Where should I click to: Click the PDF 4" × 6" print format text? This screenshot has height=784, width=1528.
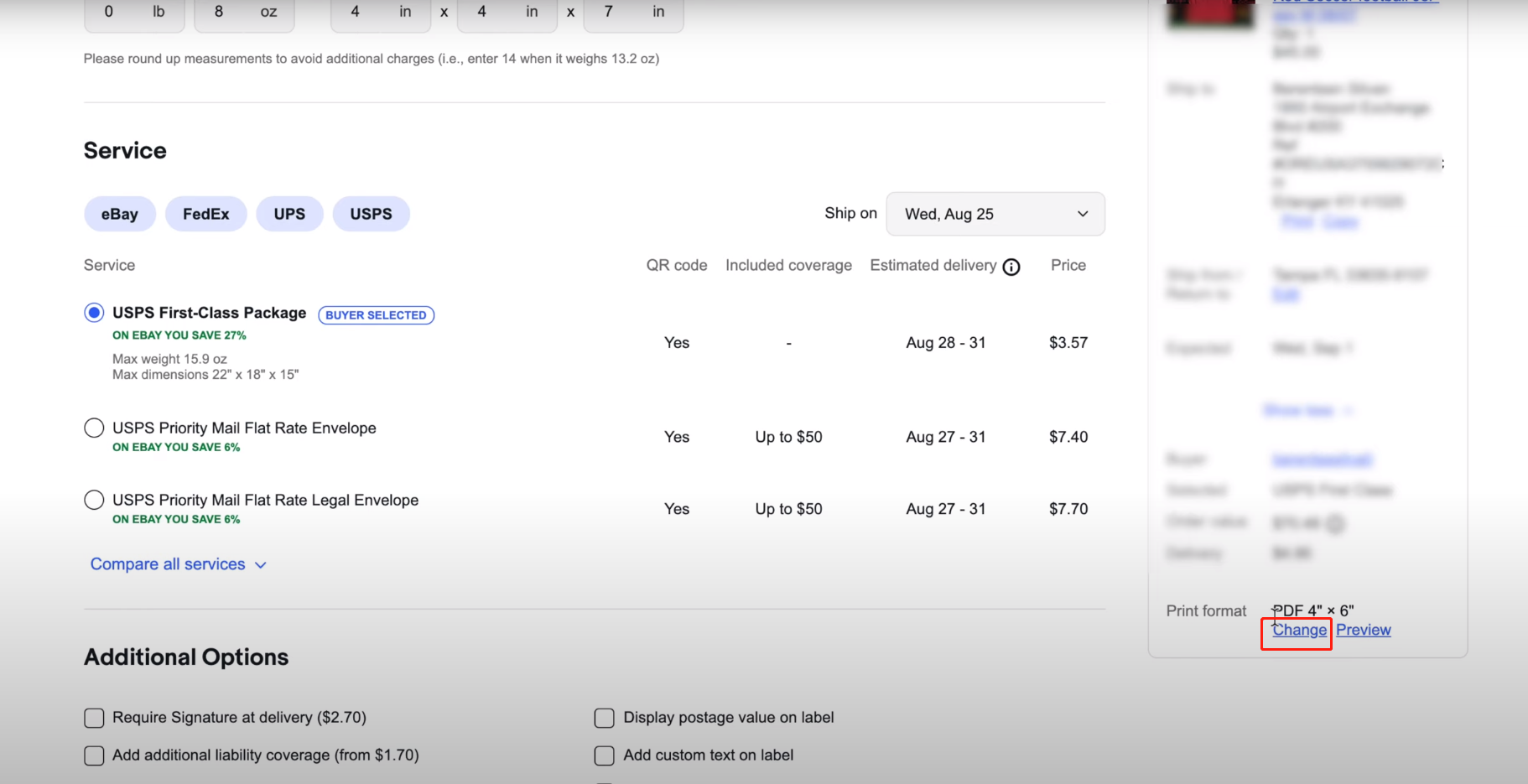[x=1313, y=610]
